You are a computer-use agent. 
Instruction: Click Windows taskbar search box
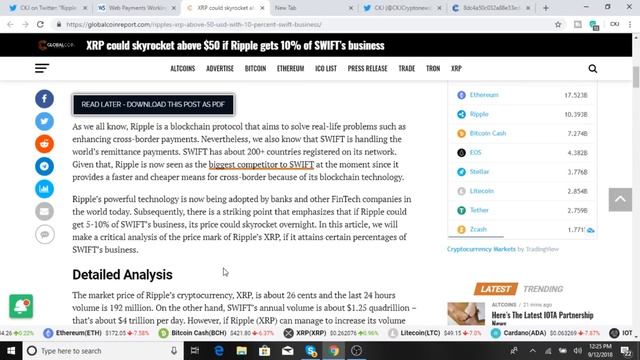[102, 351]
